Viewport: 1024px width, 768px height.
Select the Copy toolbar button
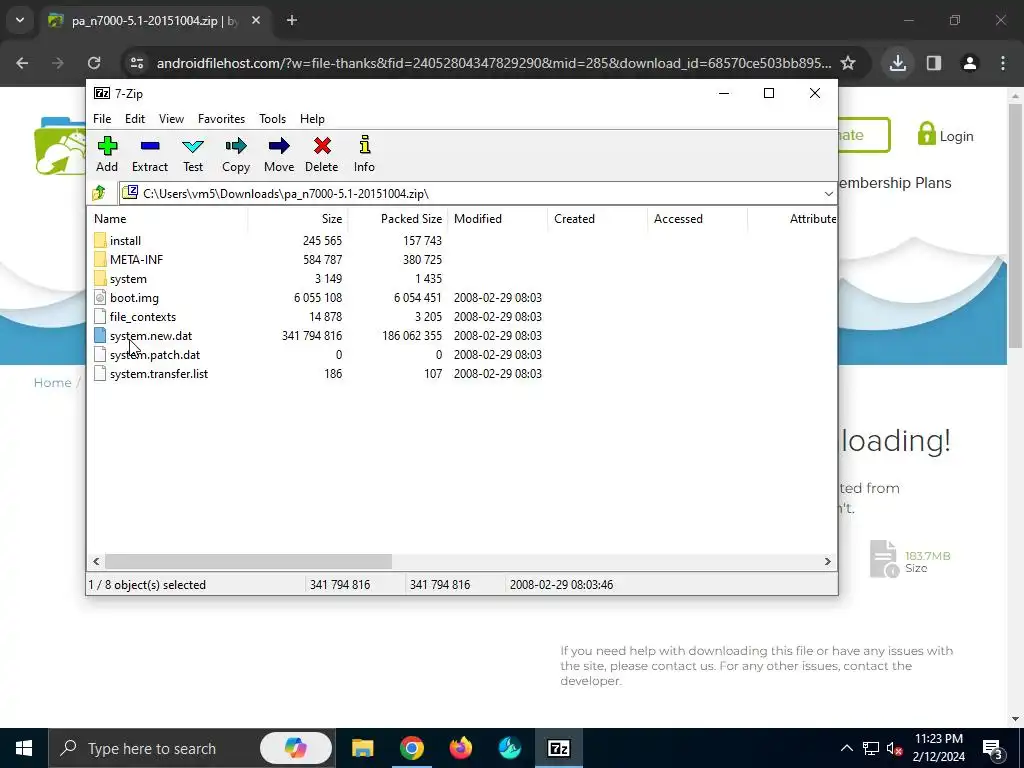(236, 155)
